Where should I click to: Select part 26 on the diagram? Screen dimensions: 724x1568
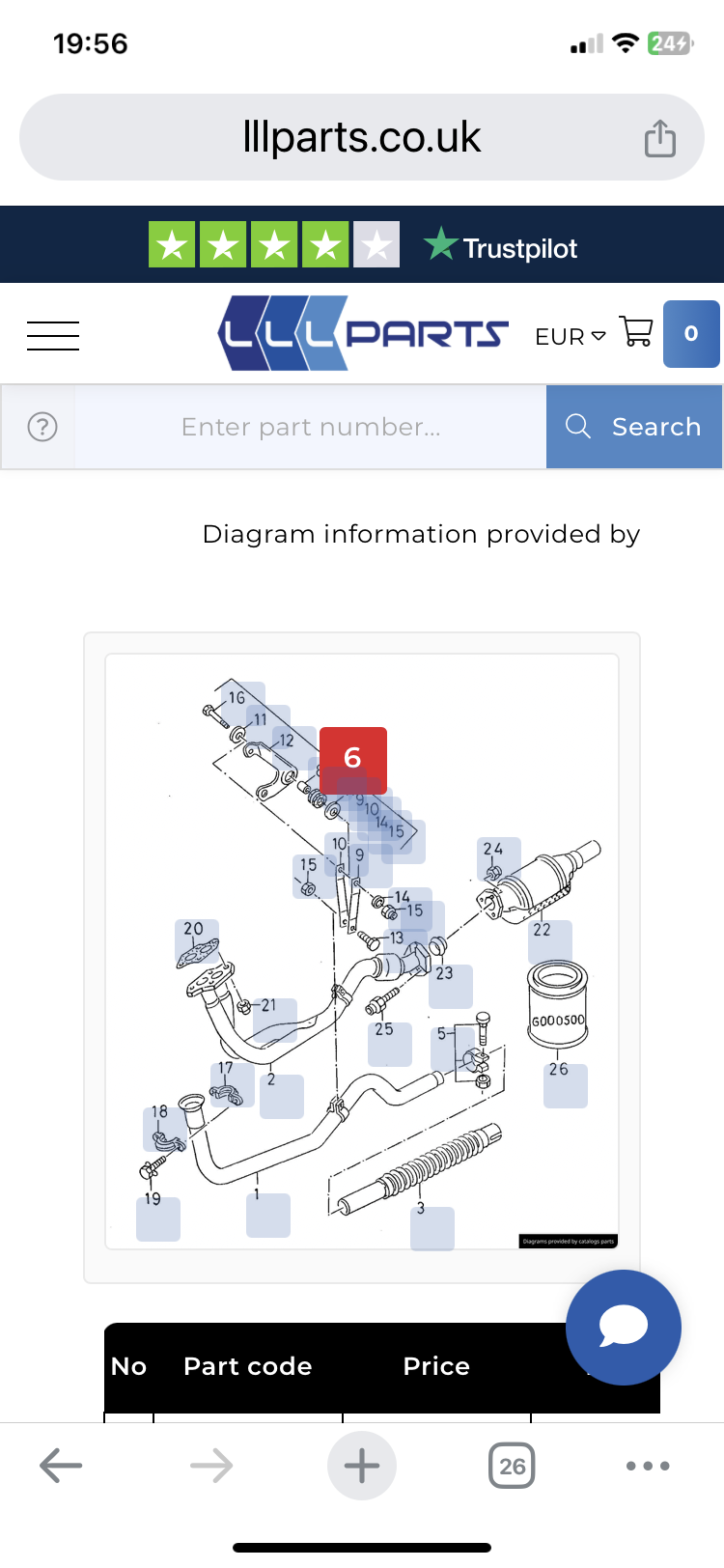click(x=566, y=1085)
